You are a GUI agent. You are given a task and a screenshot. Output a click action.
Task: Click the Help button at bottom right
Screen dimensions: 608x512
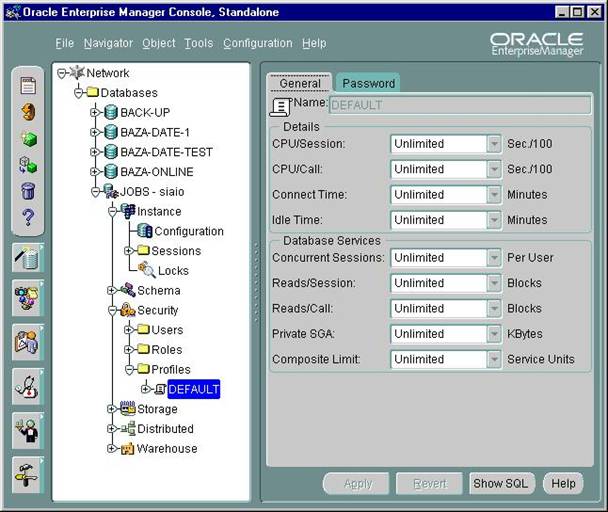pos(563,484)
